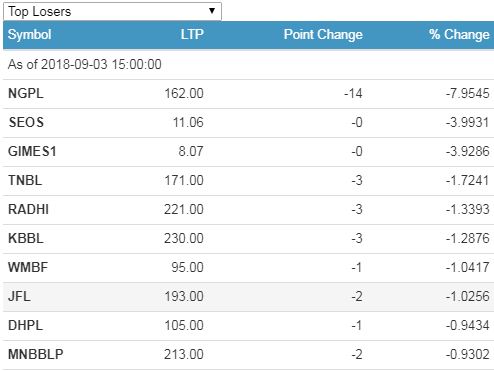Click the highlighted JFL row symbol
The width and height of the screenshot is (494, 371).
(x=19, y=296)
